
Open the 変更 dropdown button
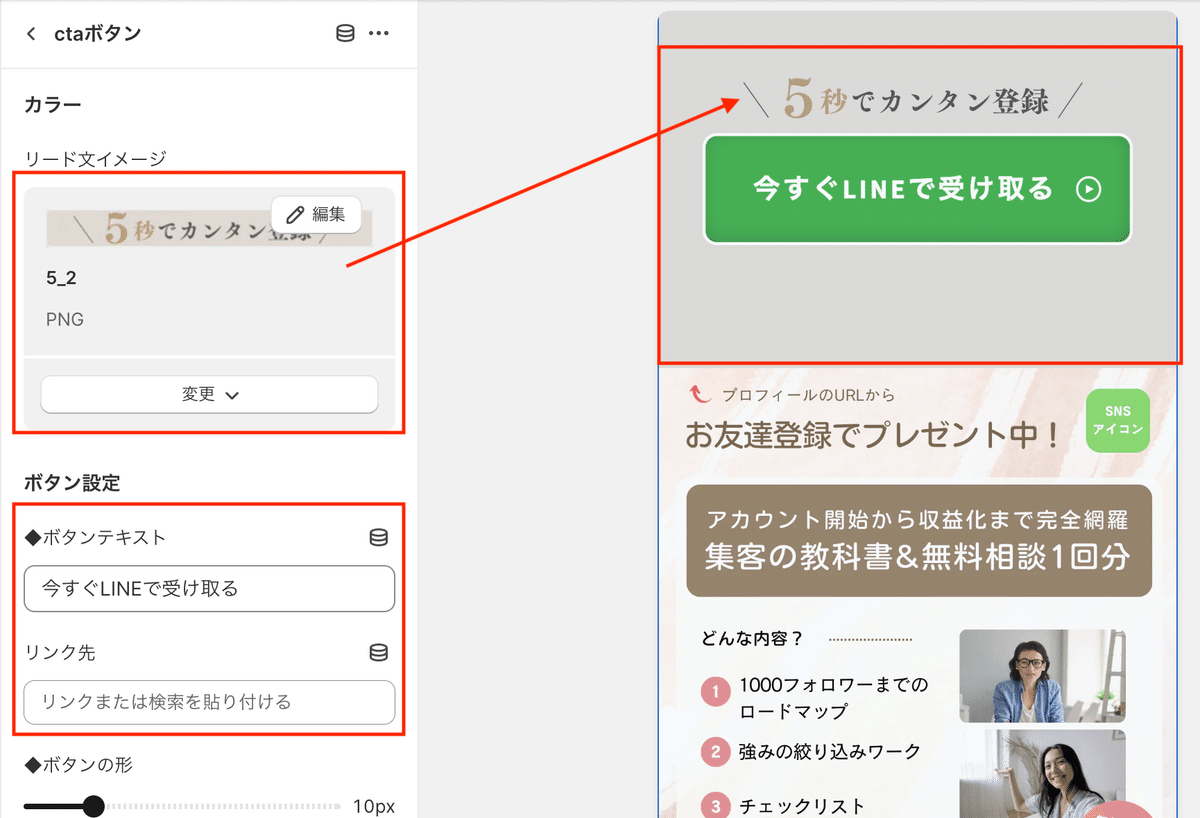tap(209, 394)
